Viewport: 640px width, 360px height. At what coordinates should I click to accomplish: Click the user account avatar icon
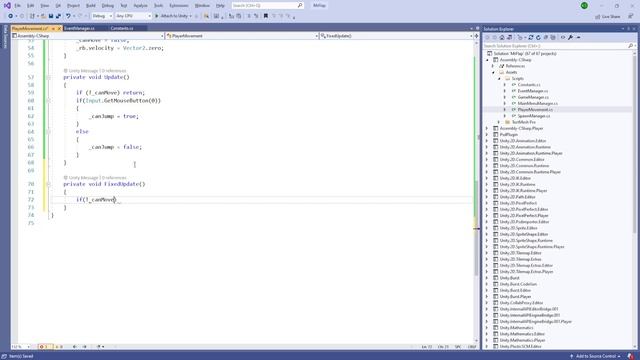point(584,5)
